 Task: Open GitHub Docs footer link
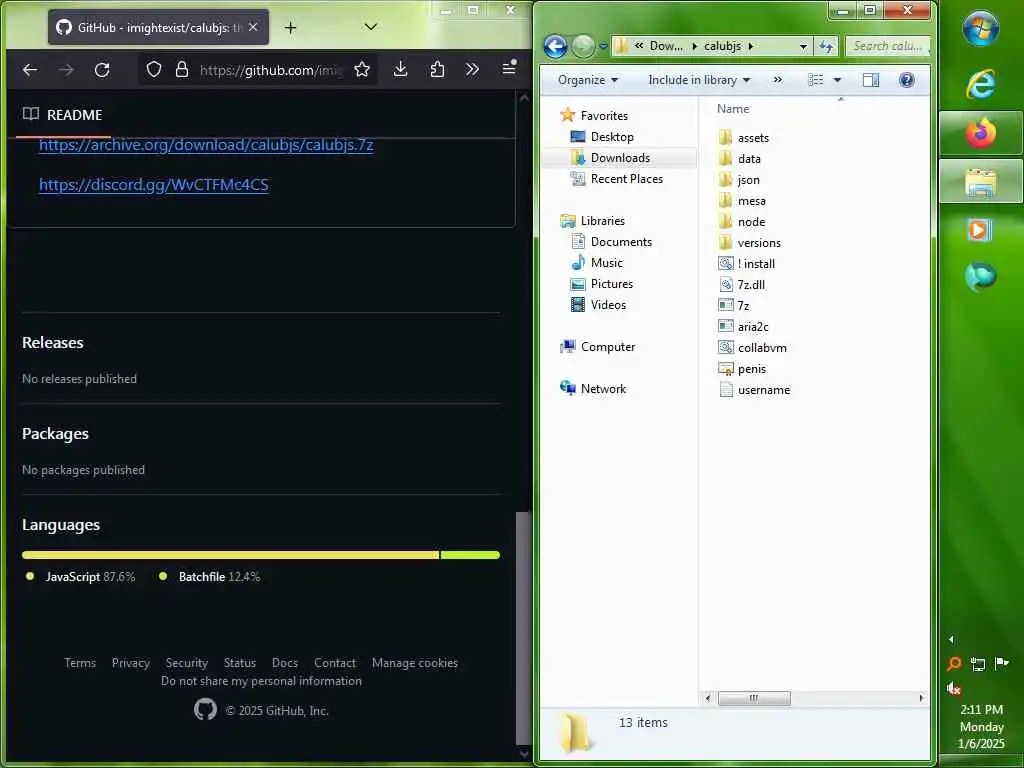coord(285,663)
